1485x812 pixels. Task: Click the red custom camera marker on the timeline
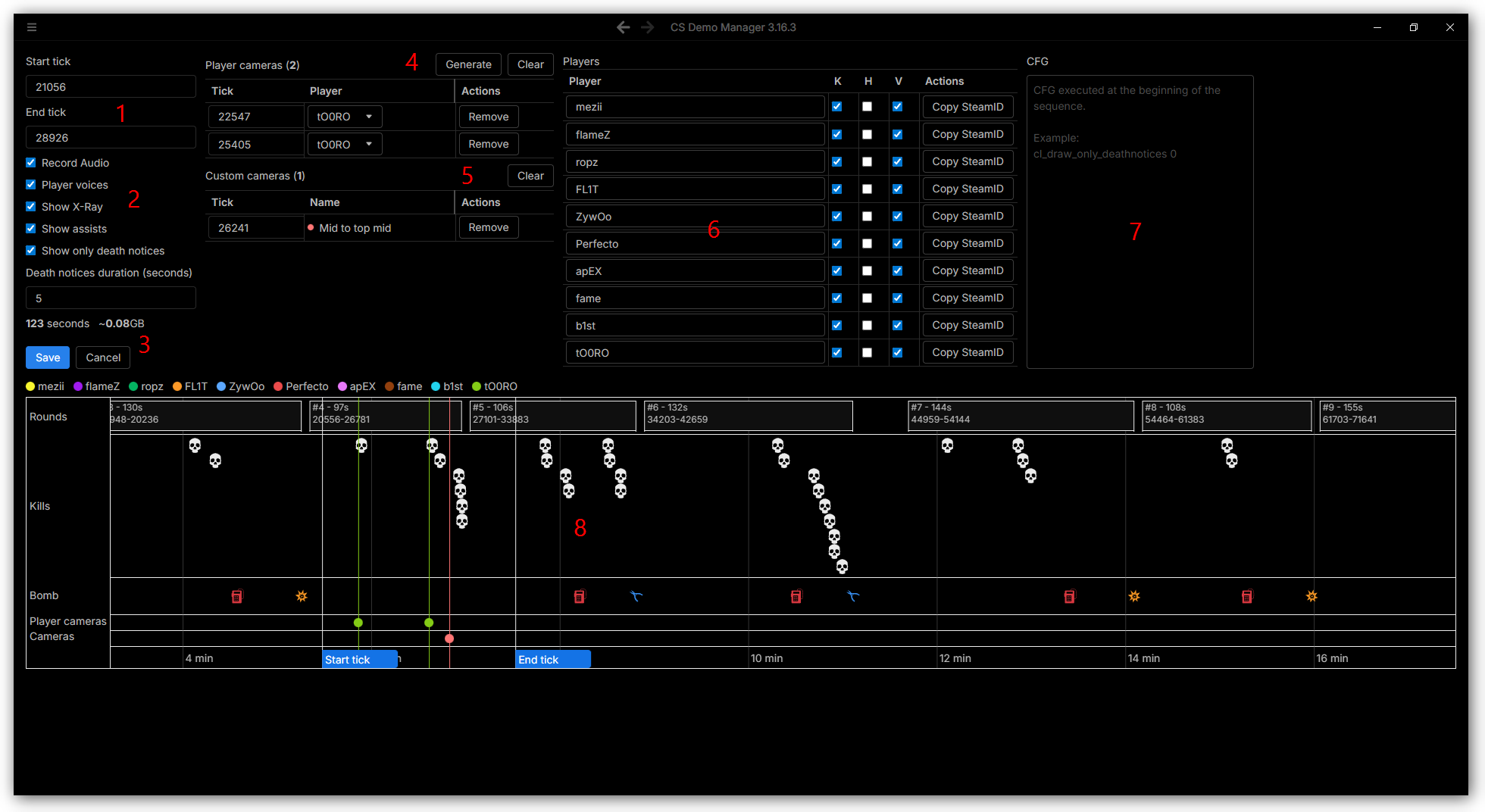coord(449,639)
